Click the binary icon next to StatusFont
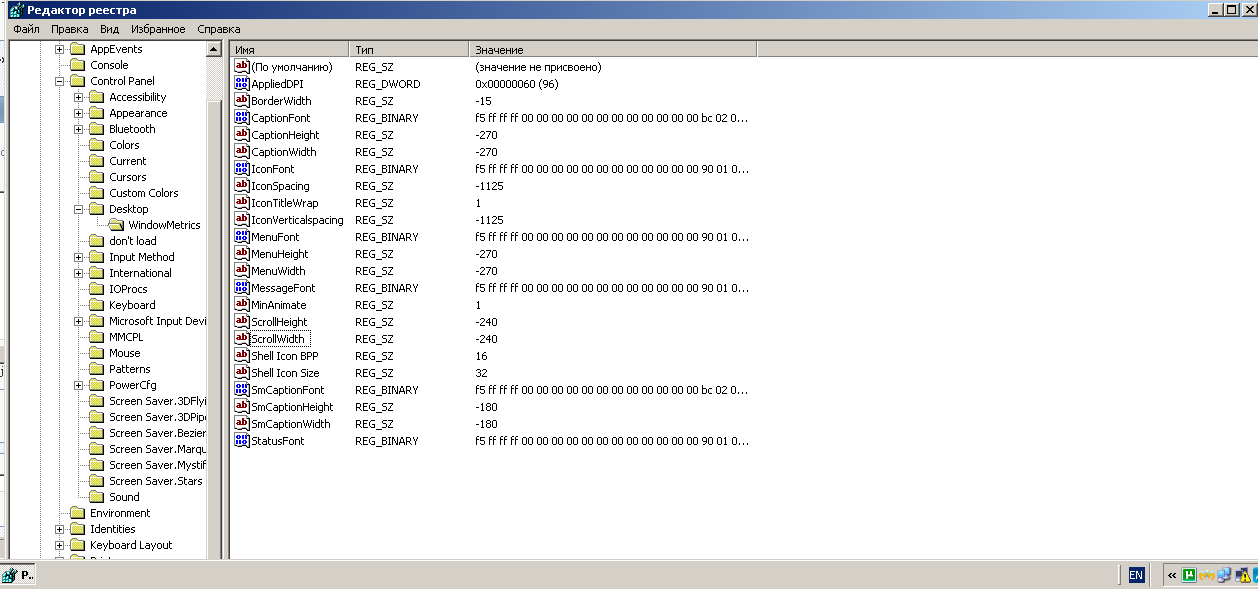Image resolution: width=1258 pixels, height=589 pixels. [x=241, y=441]
